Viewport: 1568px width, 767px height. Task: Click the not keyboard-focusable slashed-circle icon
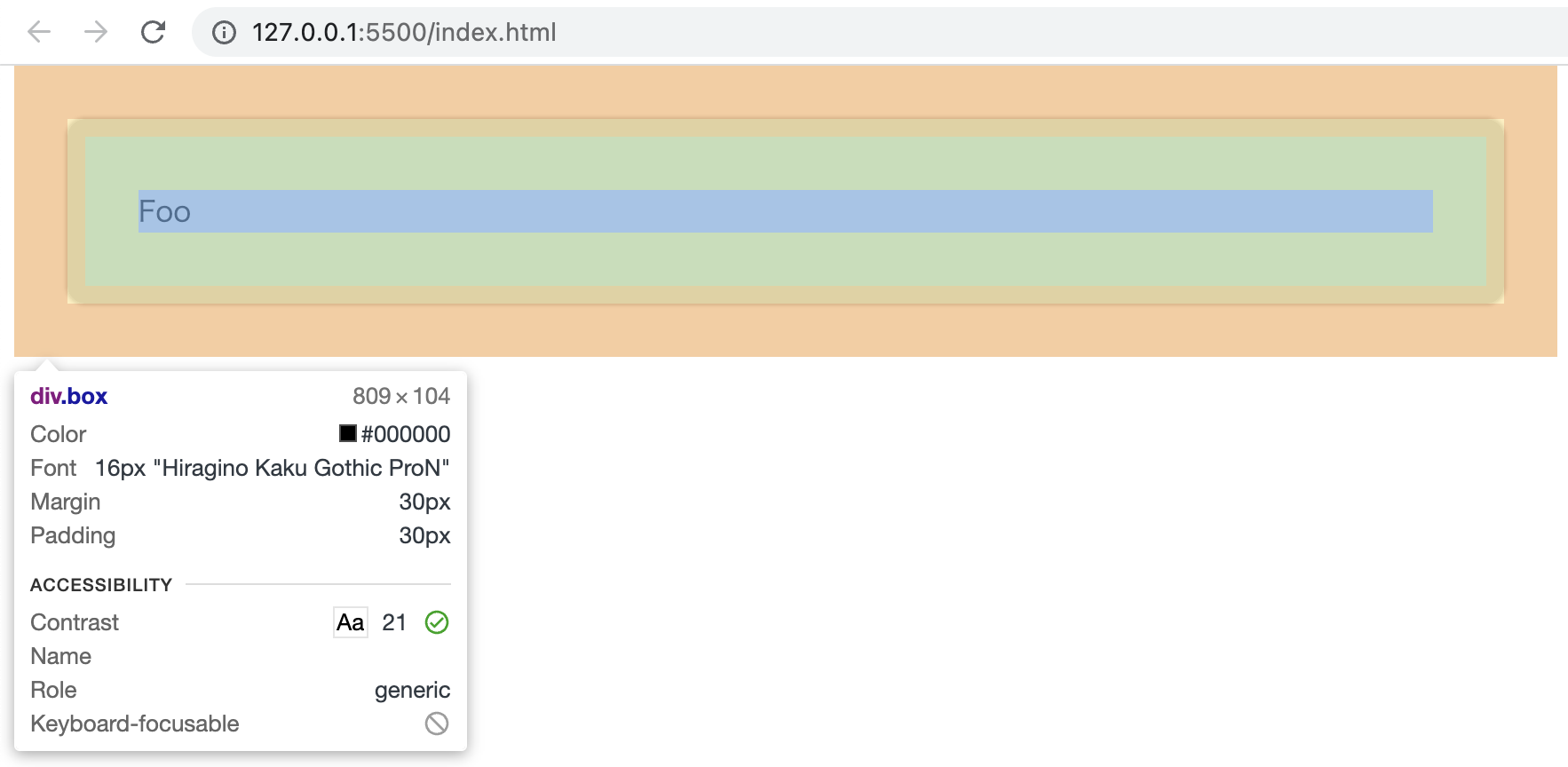(437, 724)
